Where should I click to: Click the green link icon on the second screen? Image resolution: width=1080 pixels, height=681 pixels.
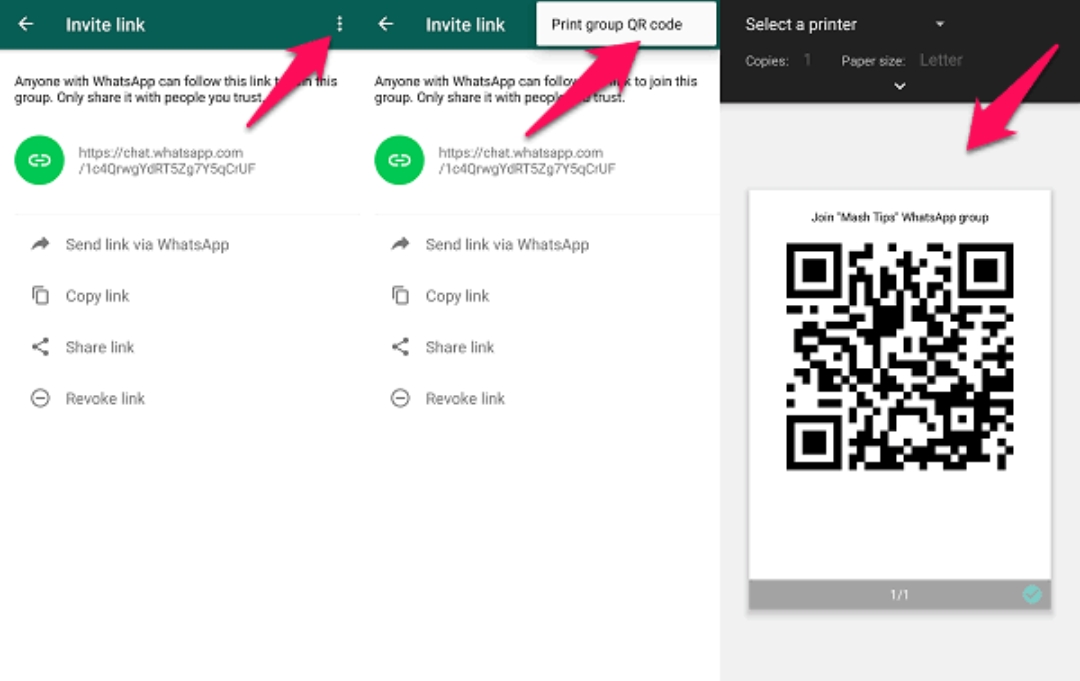tap(399, 160)
